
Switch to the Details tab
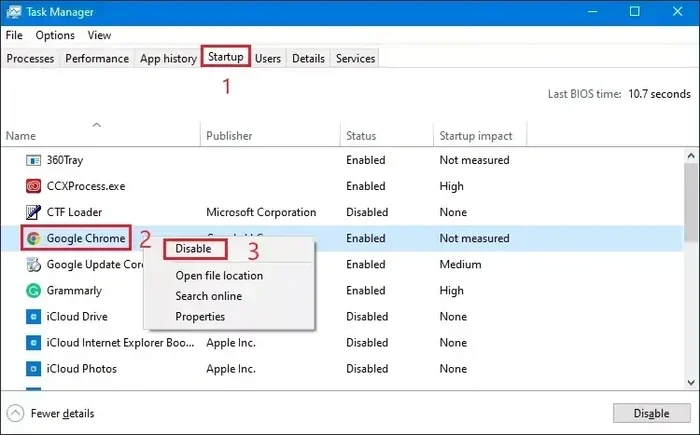click(308, 59)
